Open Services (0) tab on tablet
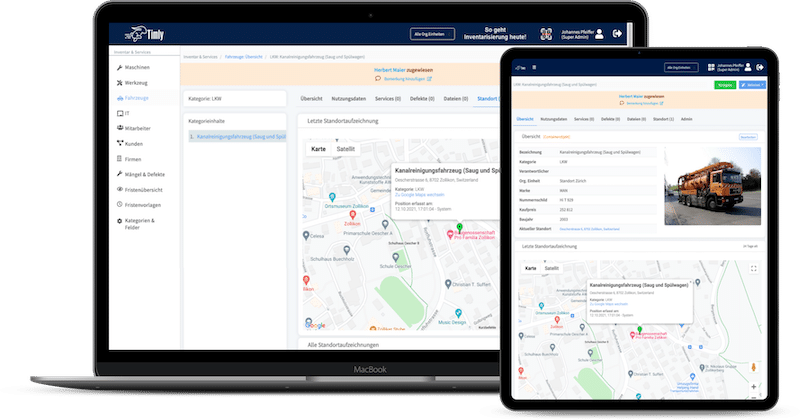The width and height of the screenshot is (800, 420). (x=584, y=119)
